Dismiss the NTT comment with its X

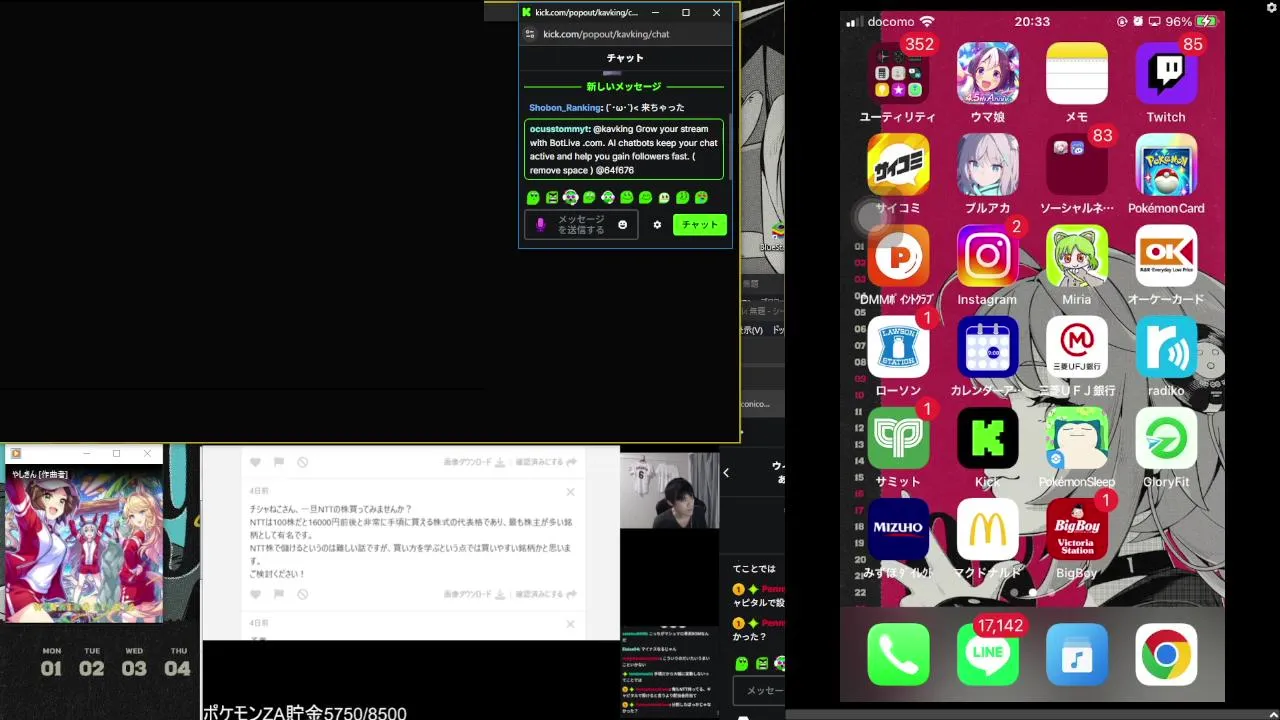[570, 492]
